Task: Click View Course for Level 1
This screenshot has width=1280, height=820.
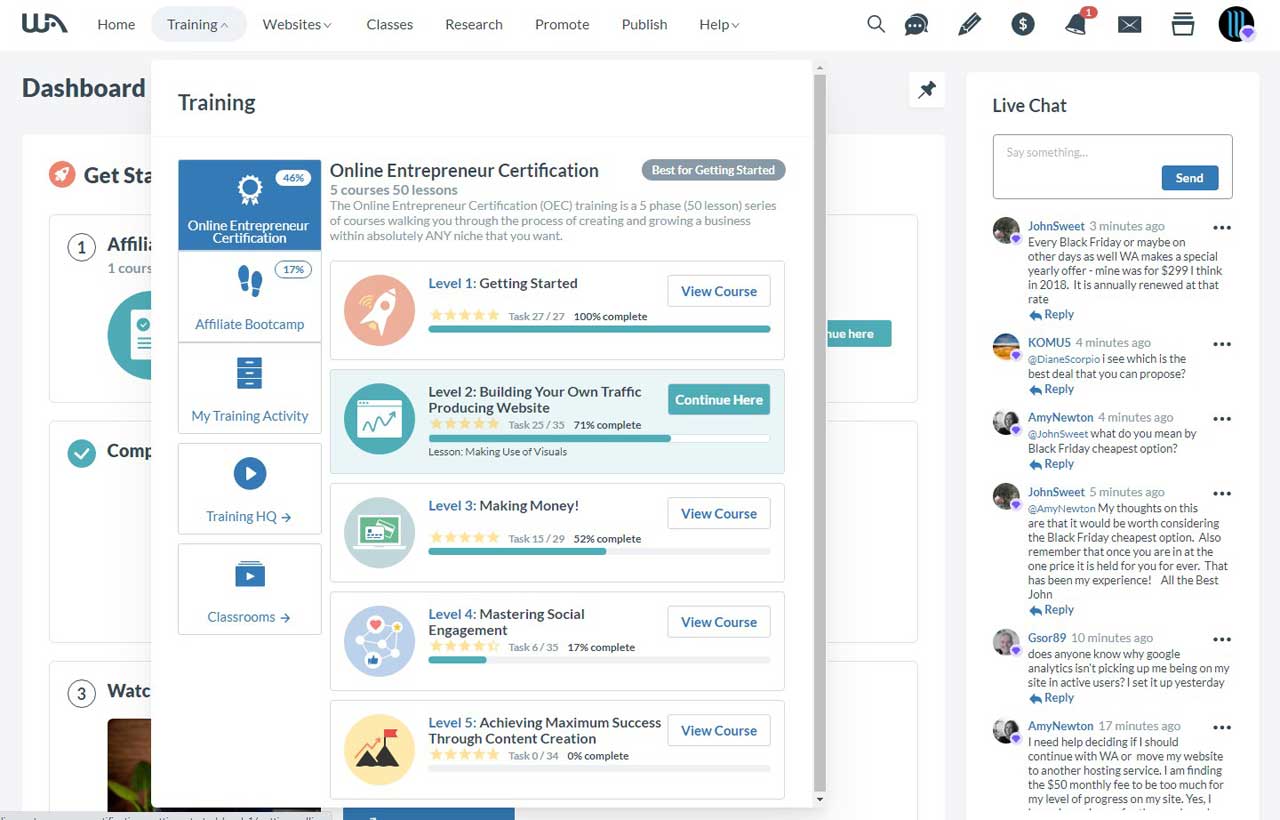Action: (719, 291)
